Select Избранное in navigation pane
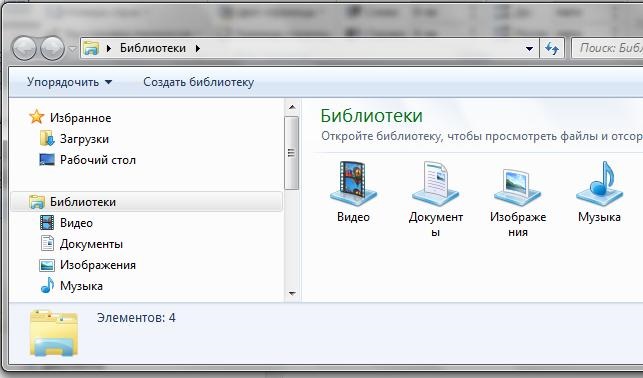 tap(80, 118)
